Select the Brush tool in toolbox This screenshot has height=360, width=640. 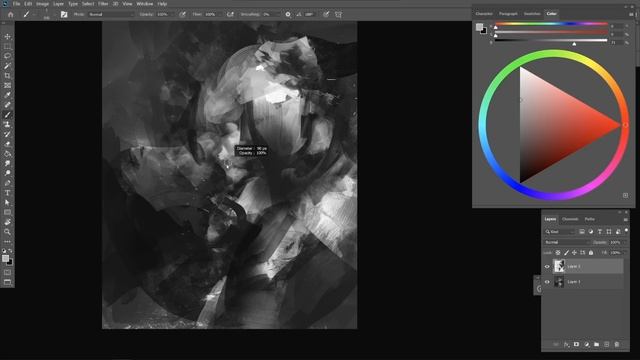[7, 115]
